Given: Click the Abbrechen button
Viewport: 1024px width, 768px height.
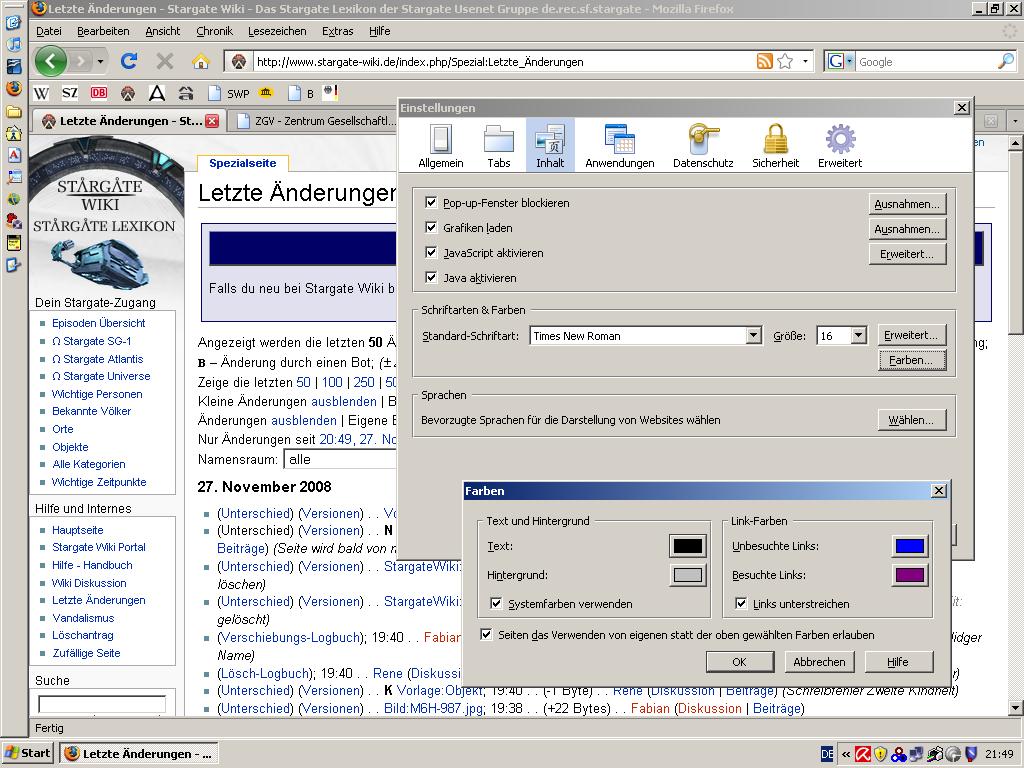Looking at the screenshot, I should pos(819,662).
